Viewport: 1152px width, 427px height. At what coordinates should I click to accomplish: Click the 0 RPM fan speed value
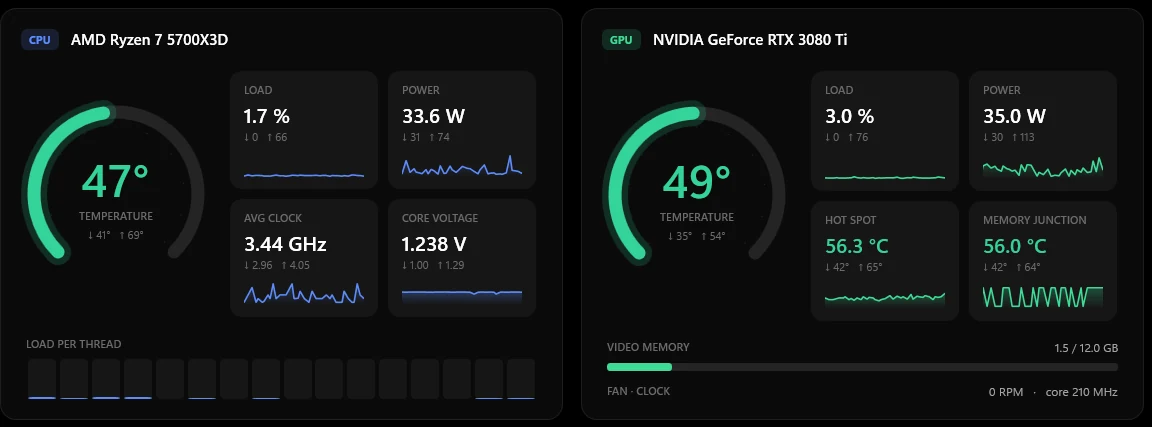[1006, 392]
